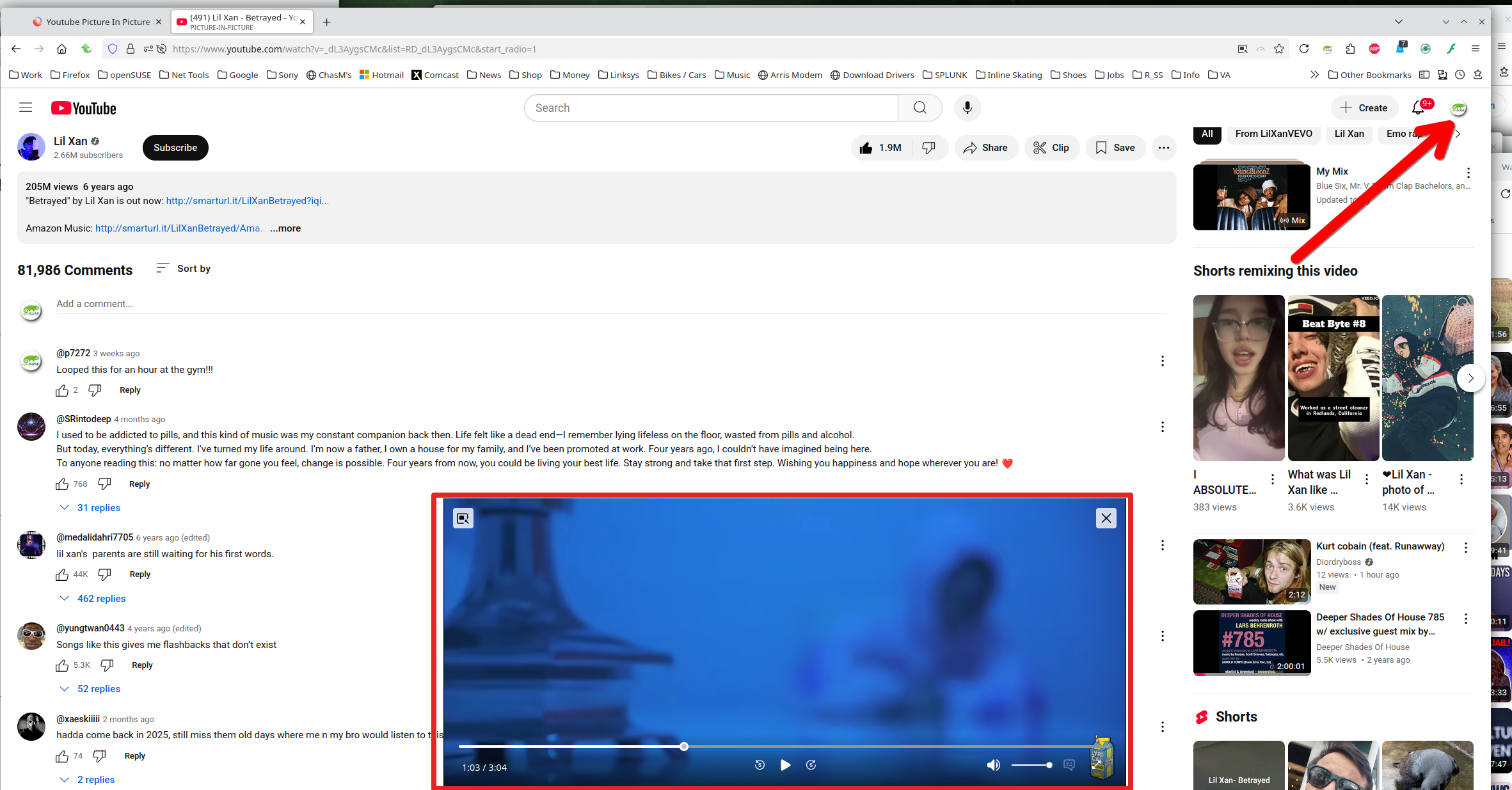
Task: Open the My Mix thumbnail
Action: (x=1252, y=198)
